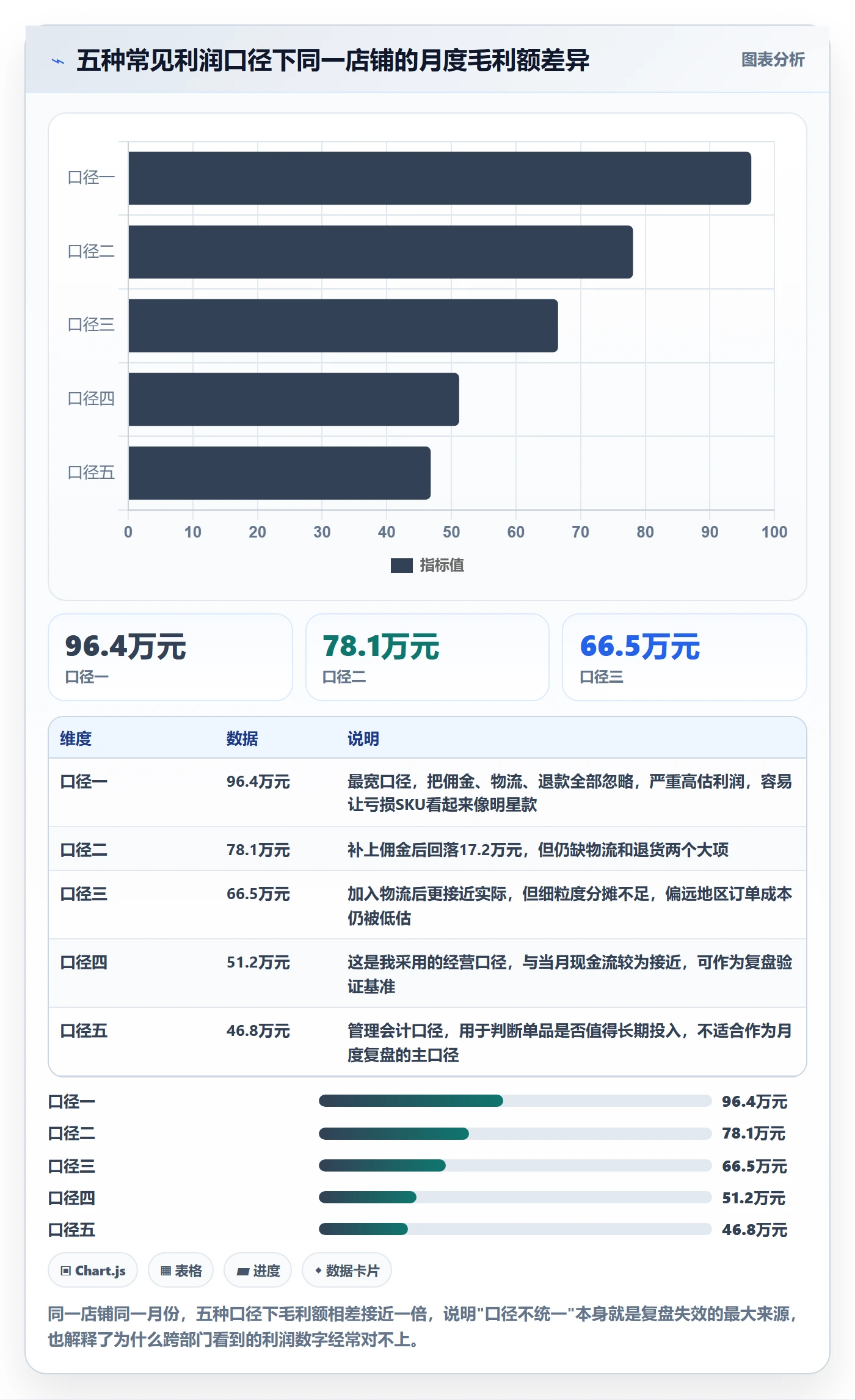Click the lightning icon beside the title
This screenshot has width=855, height=1400.
[x=58, y=61]
